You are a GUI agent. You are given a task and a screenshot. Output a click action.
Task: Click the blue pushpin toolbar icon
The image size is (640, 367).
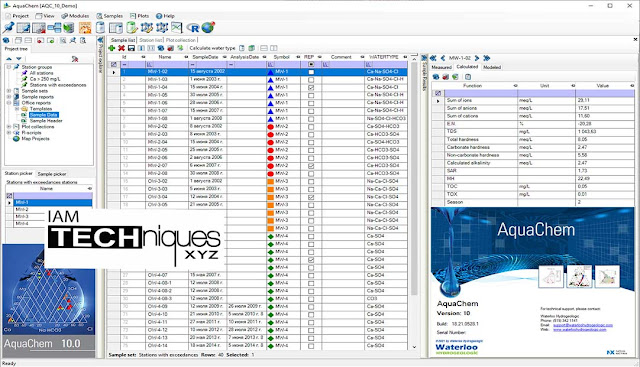coord(8,28)
